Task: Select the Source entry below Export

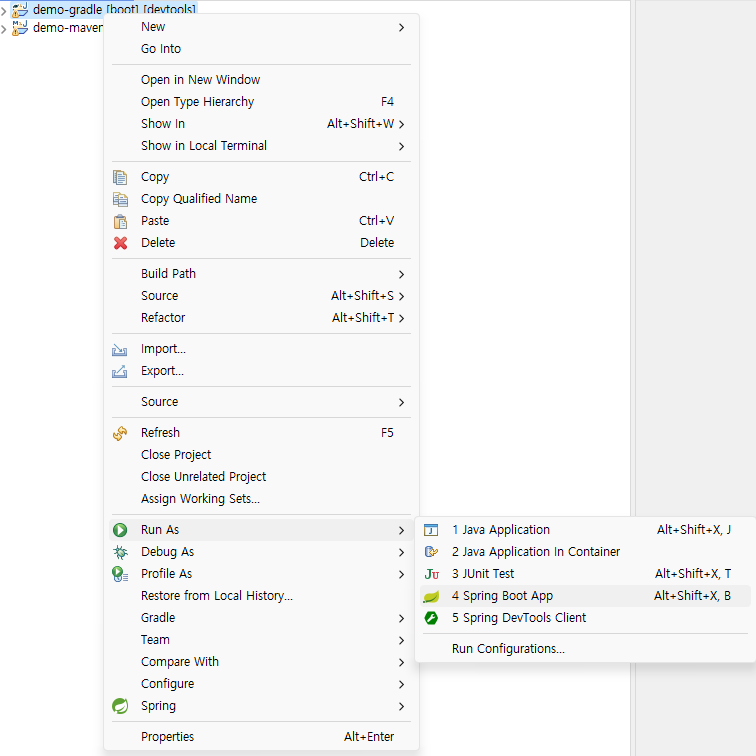Action: tap(260, 402)
